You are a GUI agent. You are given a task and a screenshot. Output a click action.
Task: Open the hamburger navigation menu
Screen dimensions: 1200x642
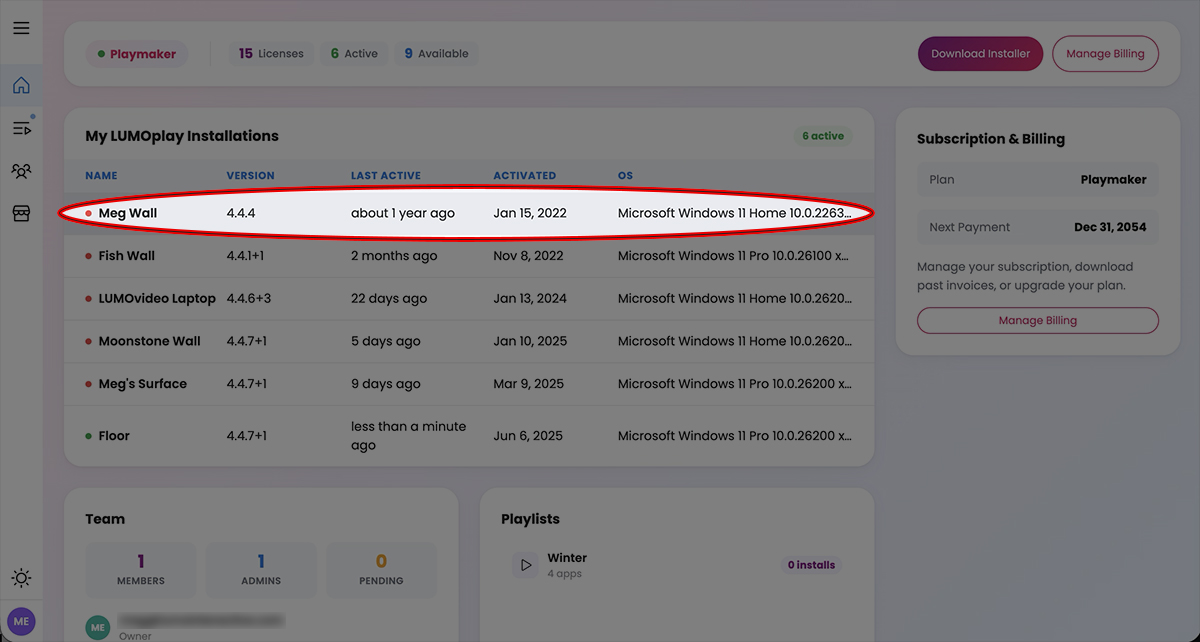(x=21, y=27)
